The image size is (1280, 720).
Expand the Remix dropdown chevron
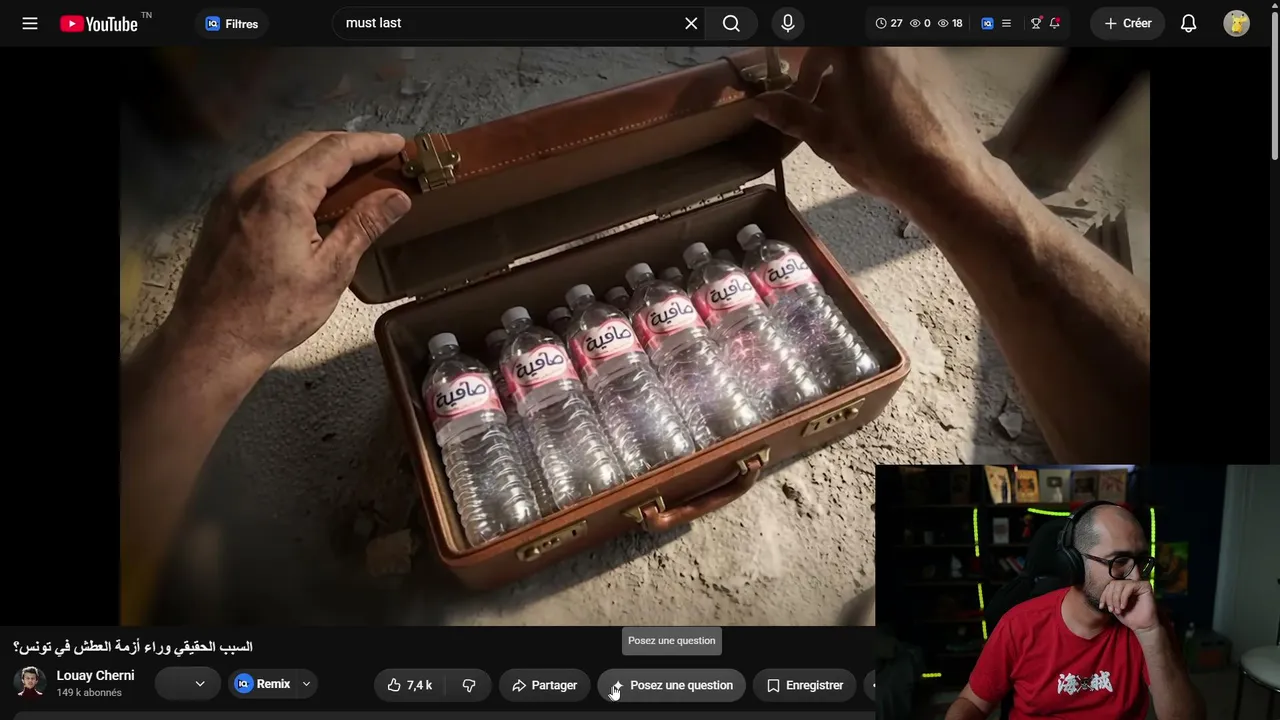click(306, 684)
